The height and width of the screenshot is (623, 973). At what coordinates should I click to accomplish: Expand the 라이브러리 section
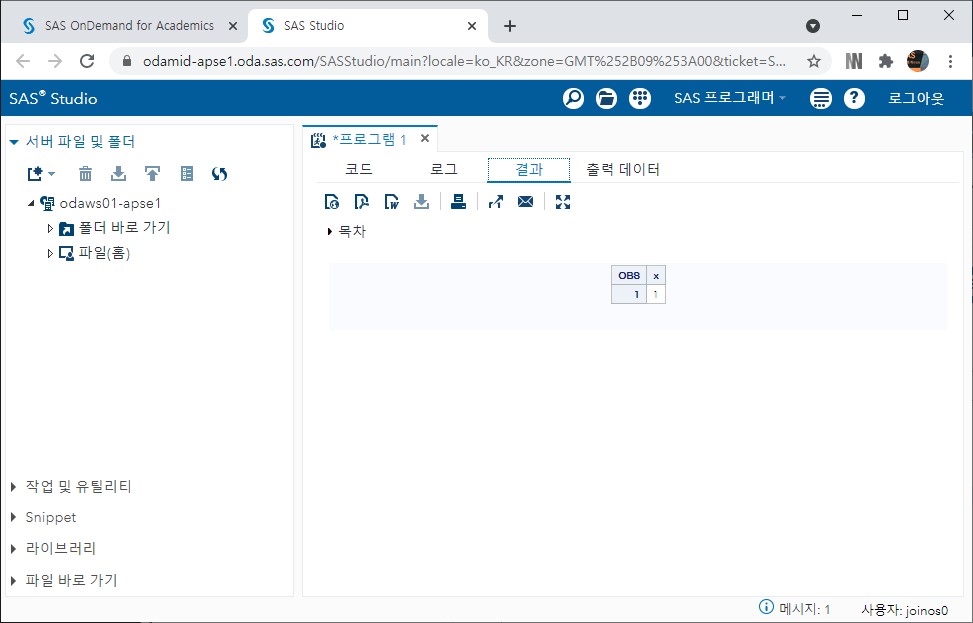click(13, 549)
